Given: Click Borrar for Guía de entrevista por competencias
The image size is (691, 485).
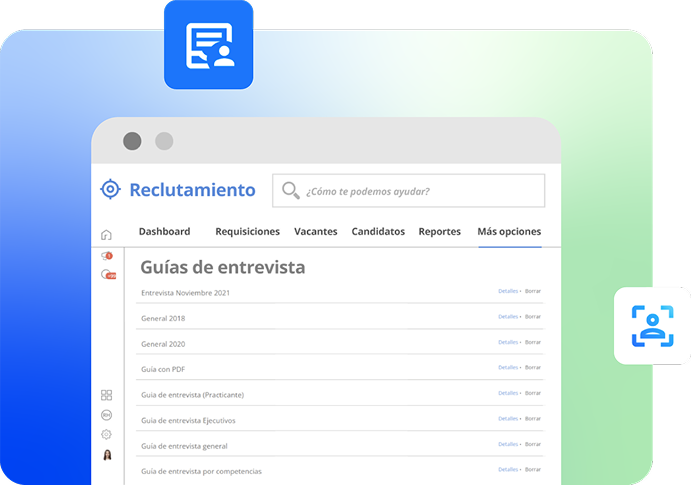Looking at the screenshot, I should coord(533,470).
